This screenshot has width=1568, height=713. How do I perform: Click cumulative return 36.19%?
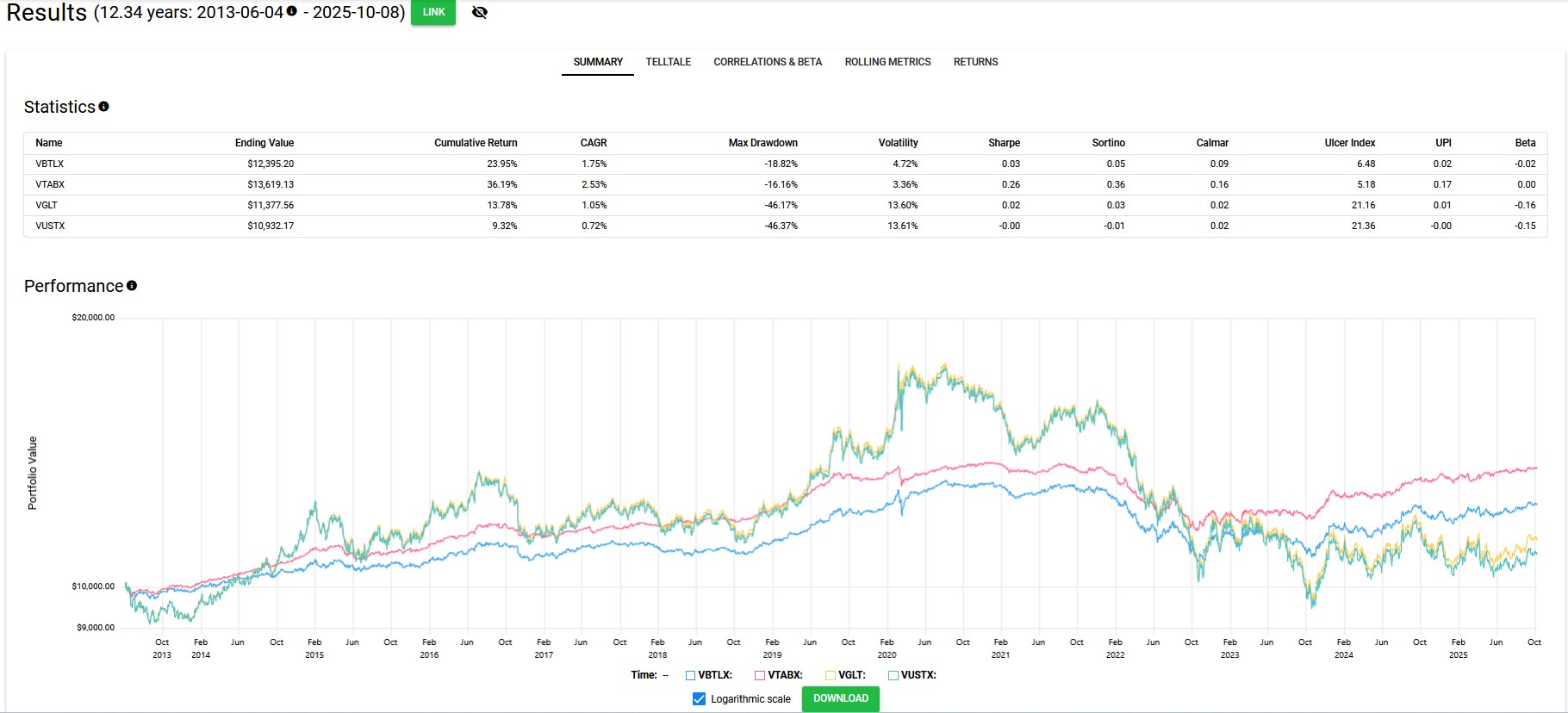pyautogui.click(x=502, y=184)
